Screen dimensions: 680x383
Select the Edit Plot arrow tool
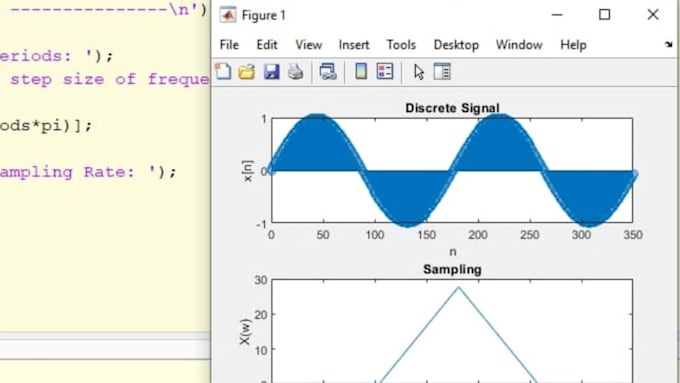click(x=418, y=72)
